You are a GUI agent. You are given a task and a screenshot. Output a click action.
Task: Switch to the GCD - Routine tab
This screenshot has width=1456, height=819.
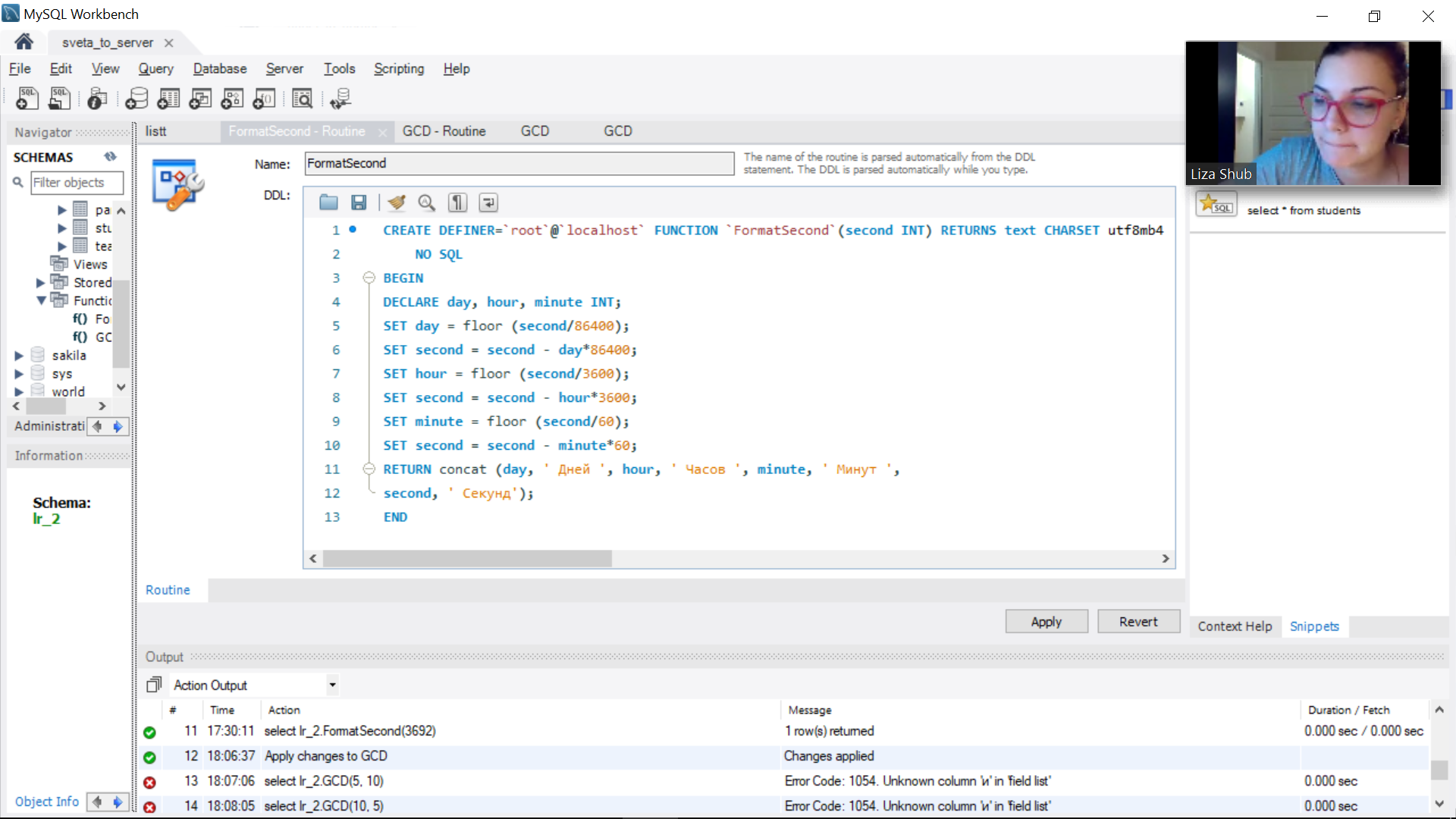click(444, 131)
